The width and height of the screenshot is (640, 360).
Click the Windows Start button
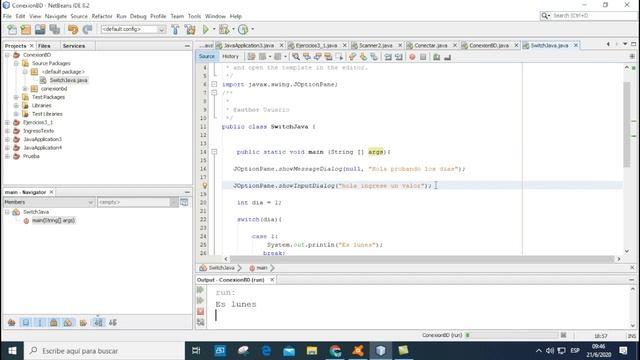pyautogui.click(x=12, y=351)
